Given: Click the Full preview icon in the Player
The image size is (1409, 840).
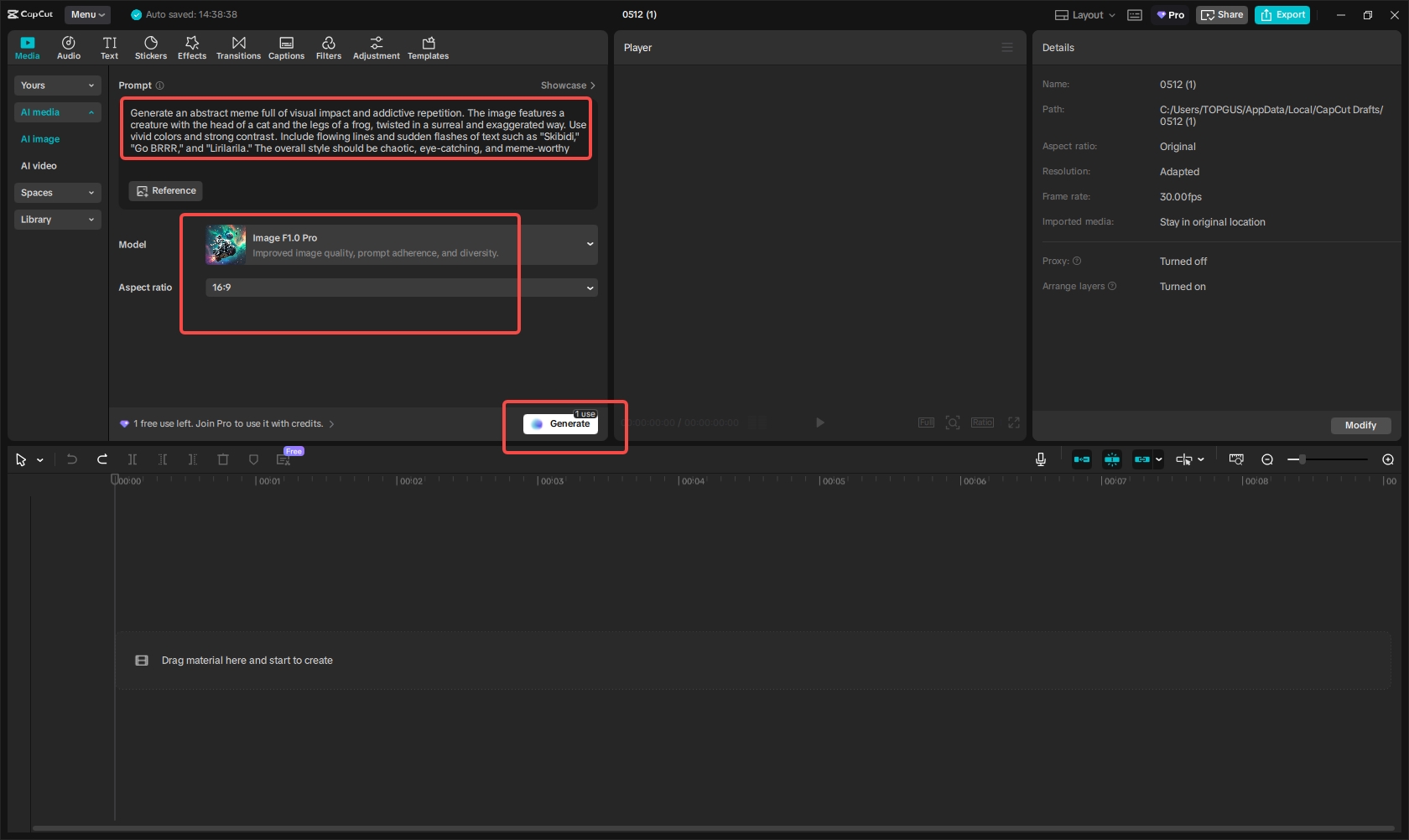Looking at the screenshot, I should coord(926,423).
